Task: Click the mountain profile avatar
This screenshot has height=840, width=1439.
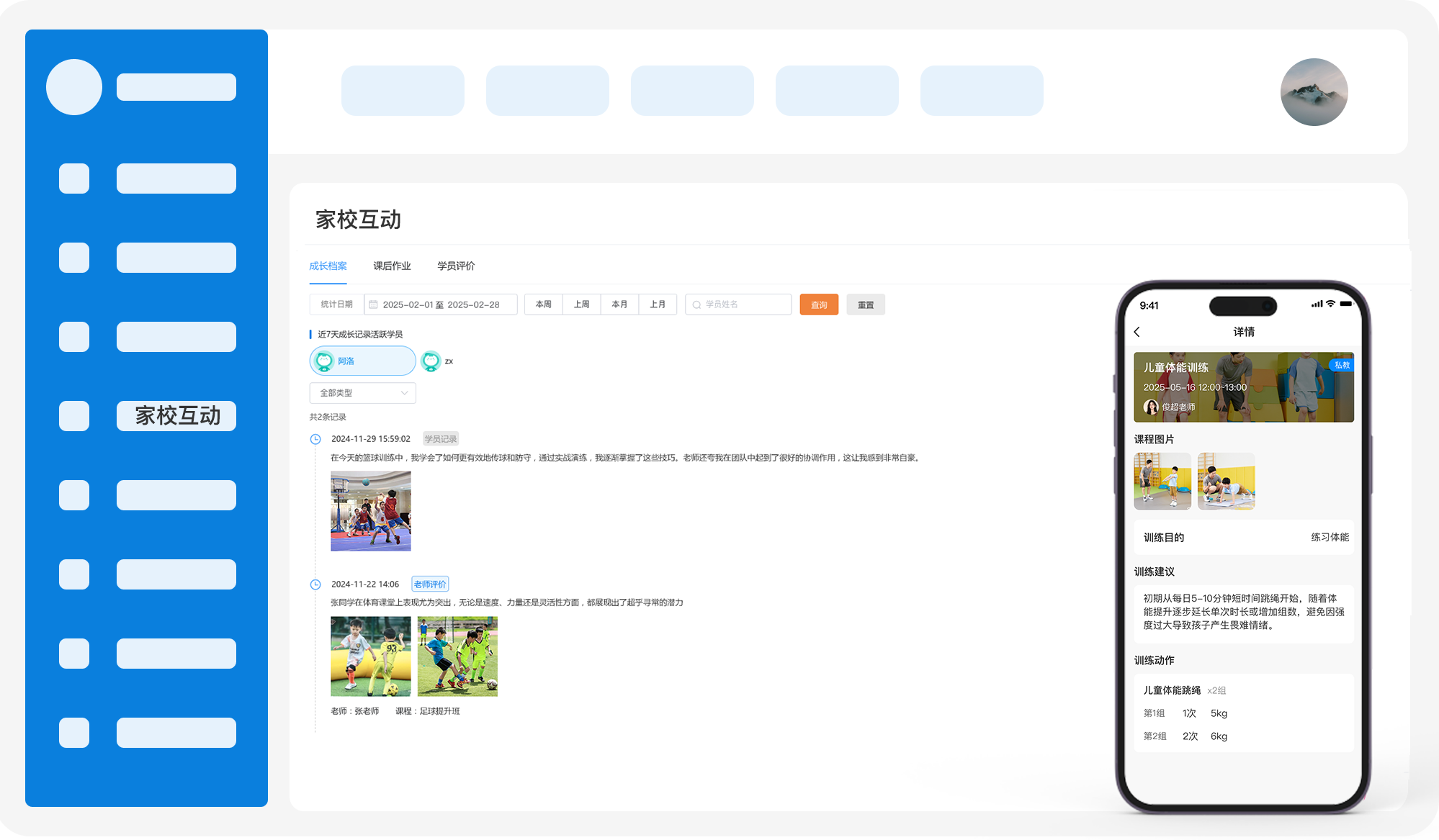Action: coord(1314,92)
